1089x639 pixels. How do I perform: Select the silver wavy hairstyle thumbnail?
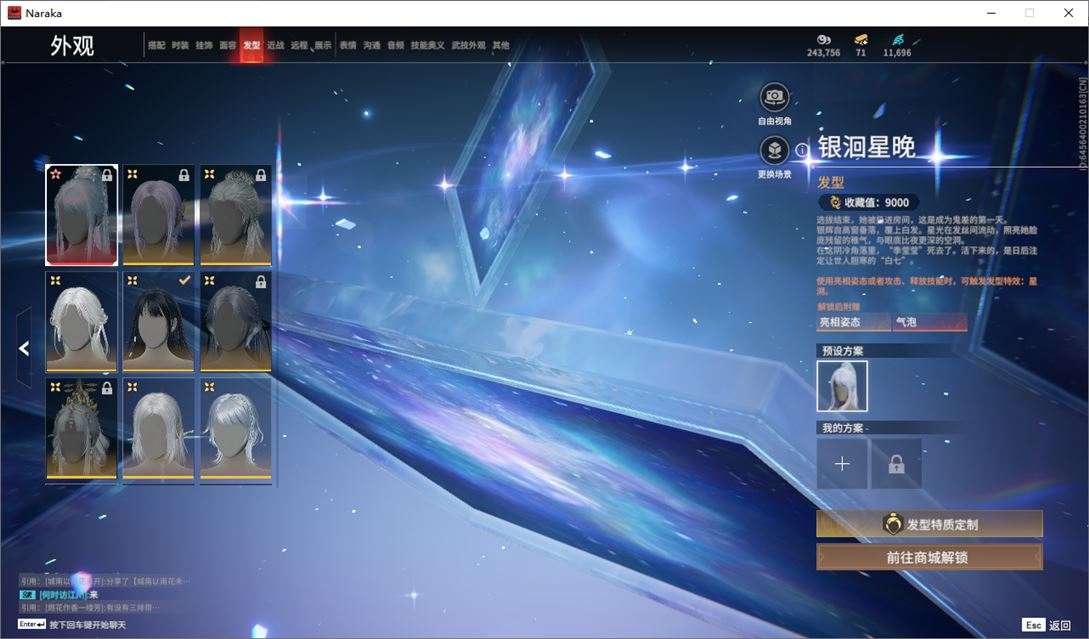pos(235,429)
